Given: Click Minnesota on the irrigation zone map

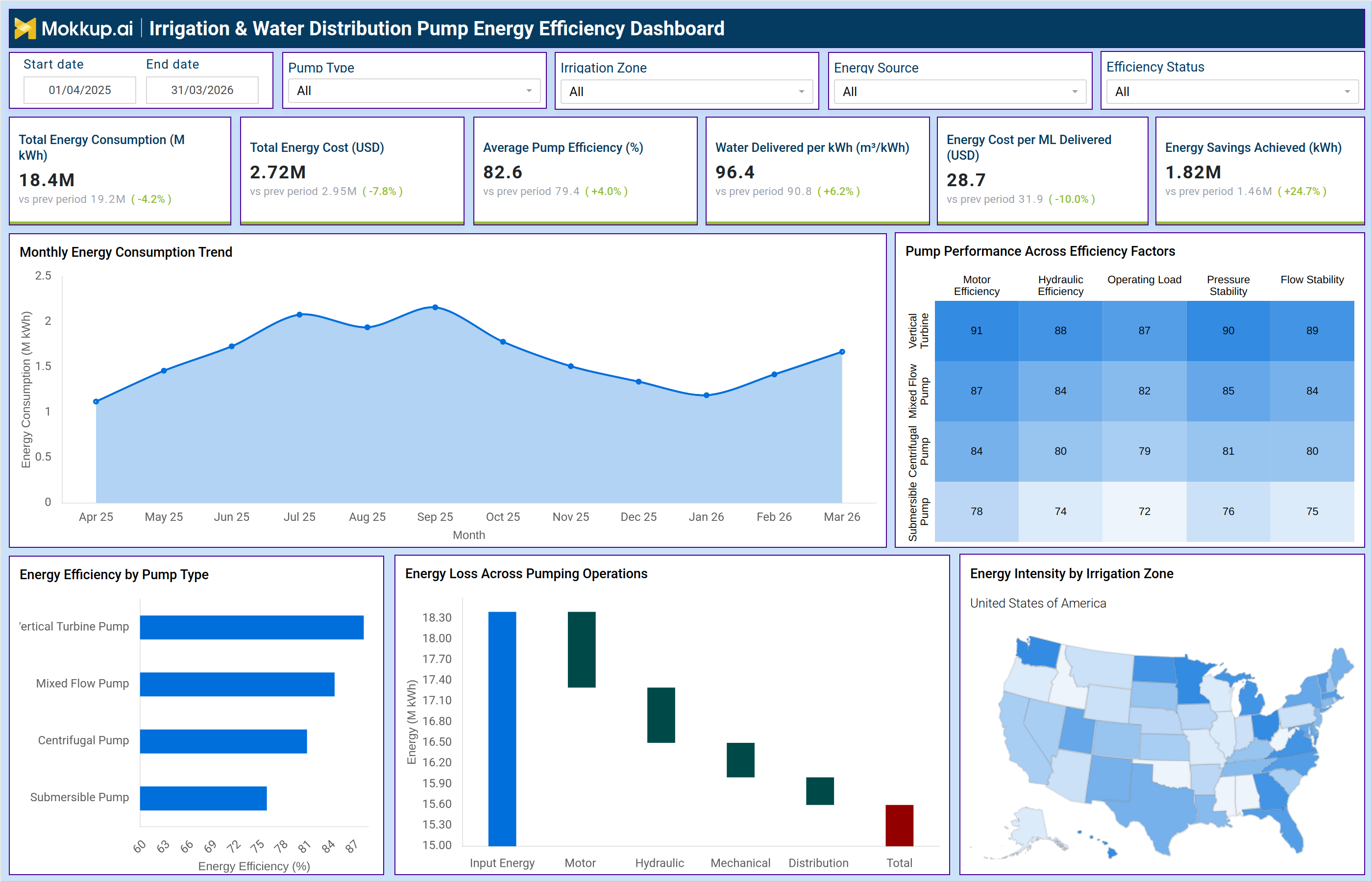Looking at the screenshot, I should (1191, 682).
